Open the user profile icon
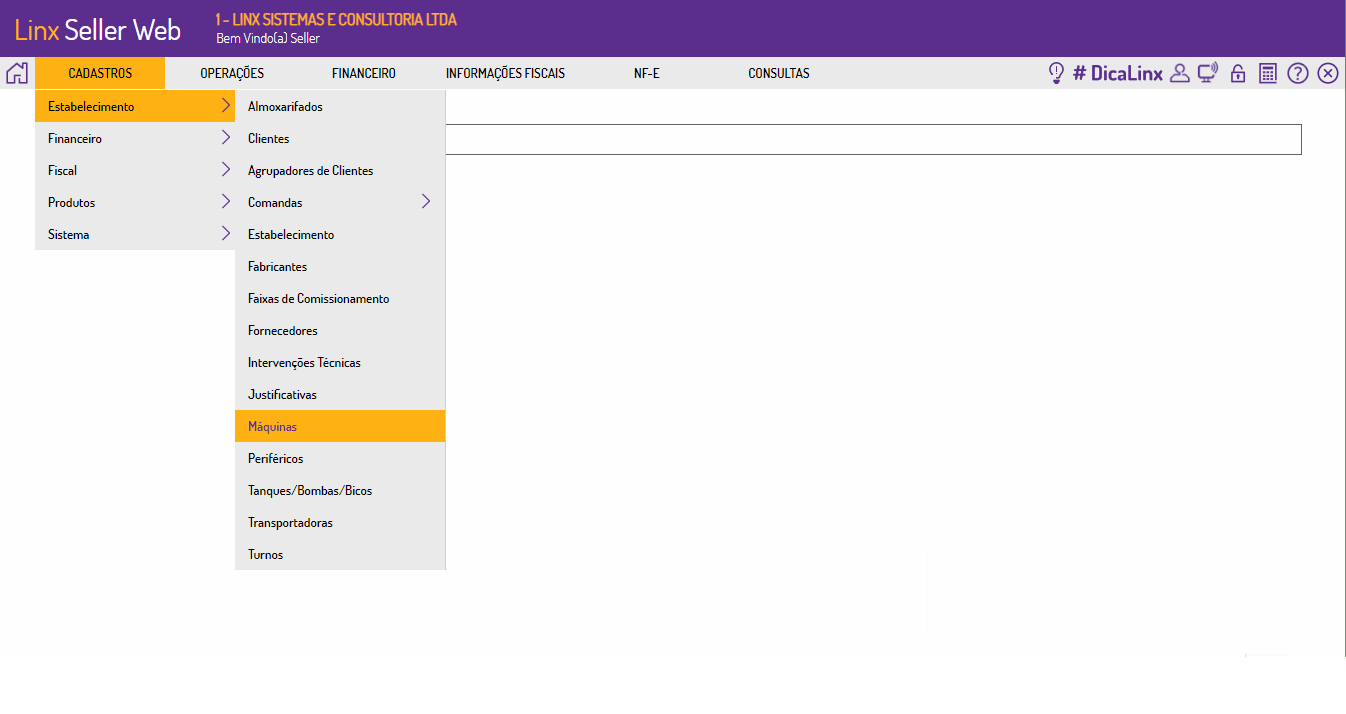Screen dimensions: 1346x714 tap(1180, 73)
